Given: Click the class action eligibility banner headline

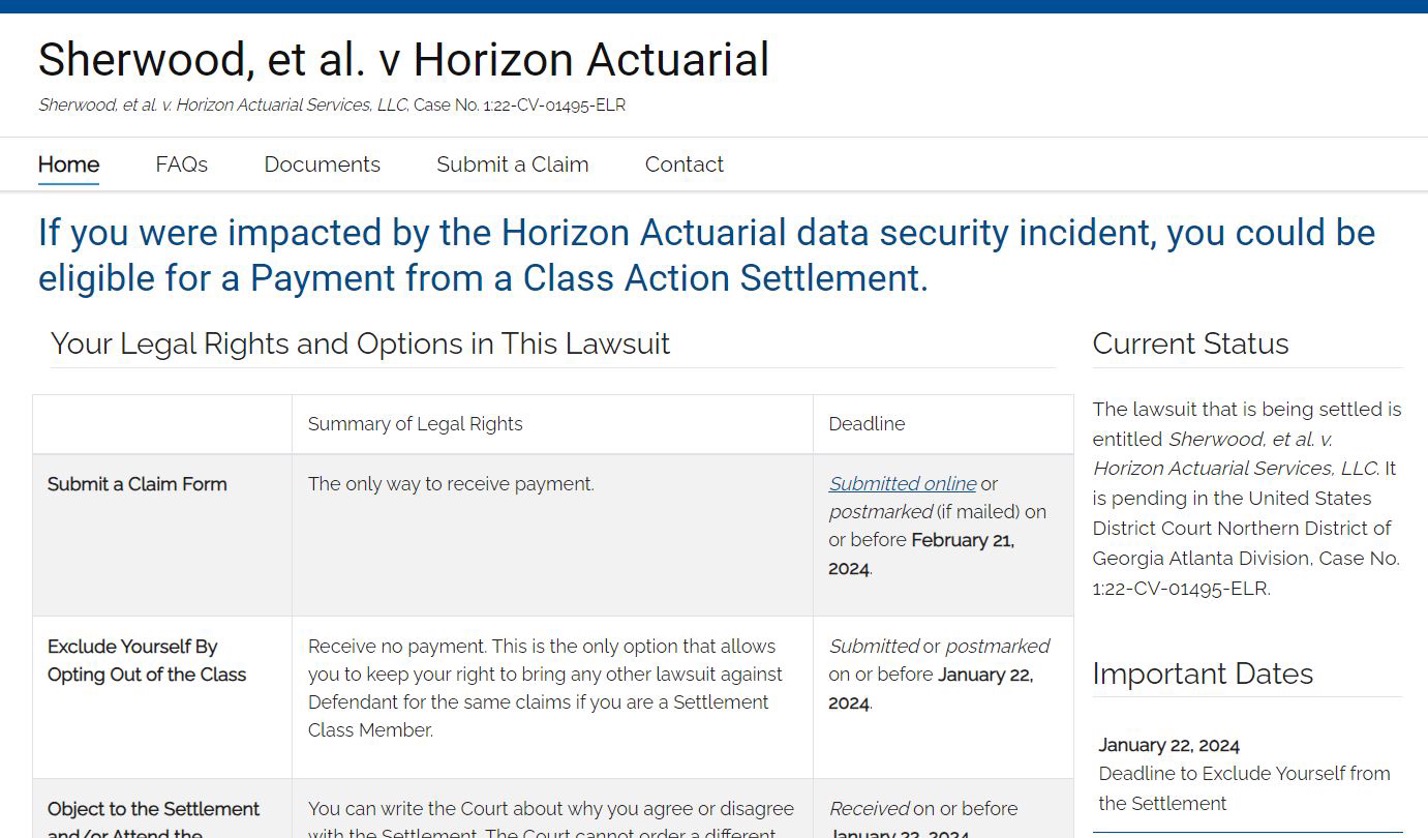Looking at the screenshot, I should pyautogui.click(x=706, y=255).
